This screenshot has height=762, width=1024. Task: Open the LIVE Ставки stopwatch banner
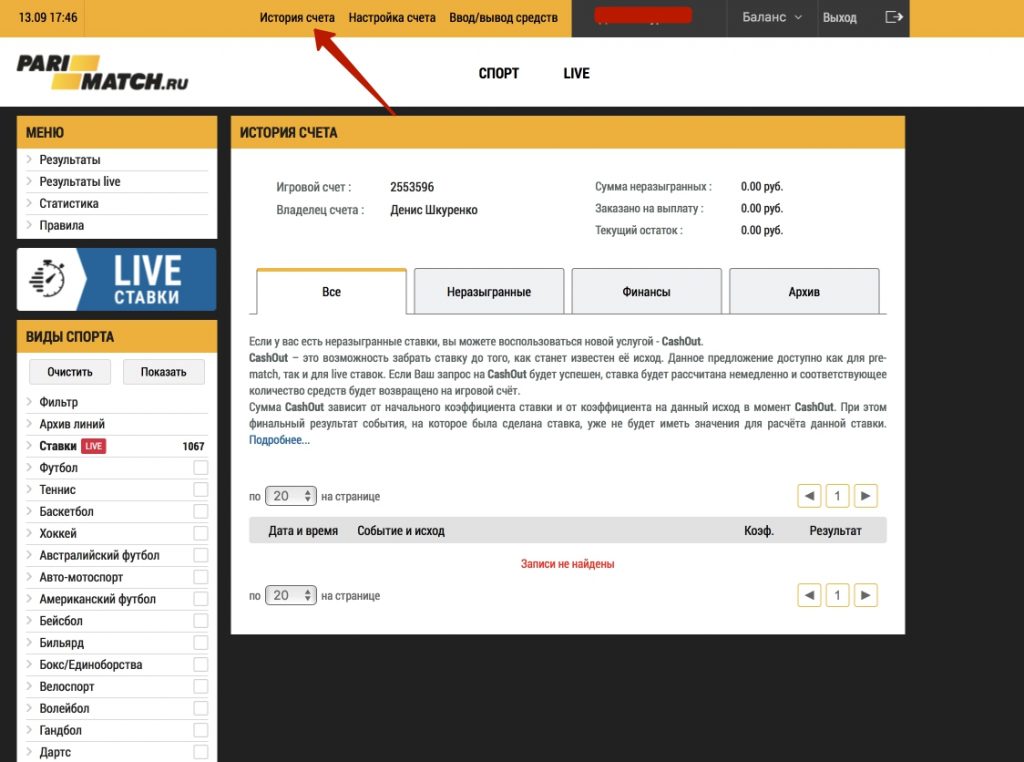[x=116, y=279]
